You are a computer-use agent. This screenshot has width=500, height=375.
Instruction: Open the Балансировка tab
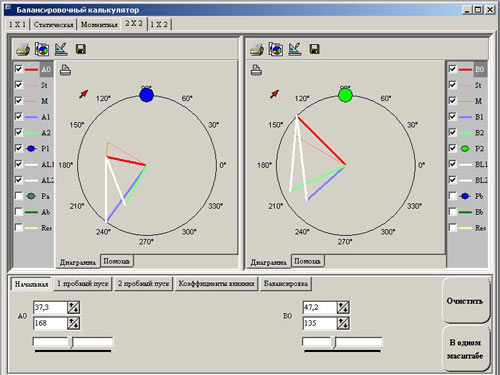click(286, 284)
